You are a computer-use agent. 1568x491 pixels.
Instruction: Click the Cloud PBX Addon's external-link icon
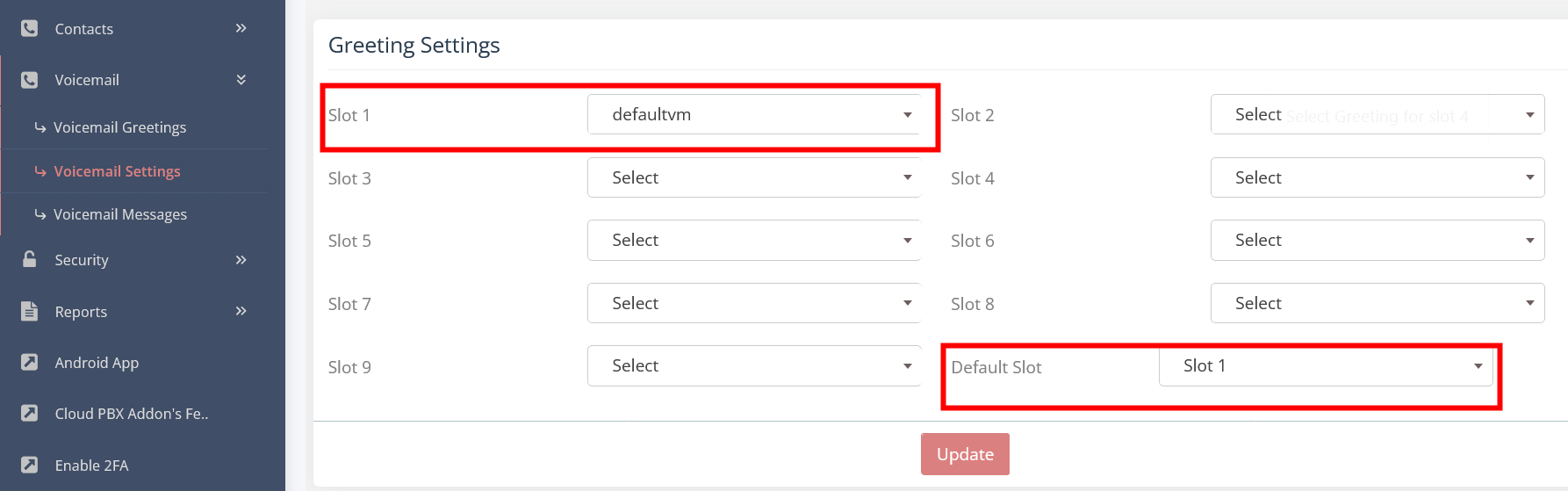(x=30, y=413)
